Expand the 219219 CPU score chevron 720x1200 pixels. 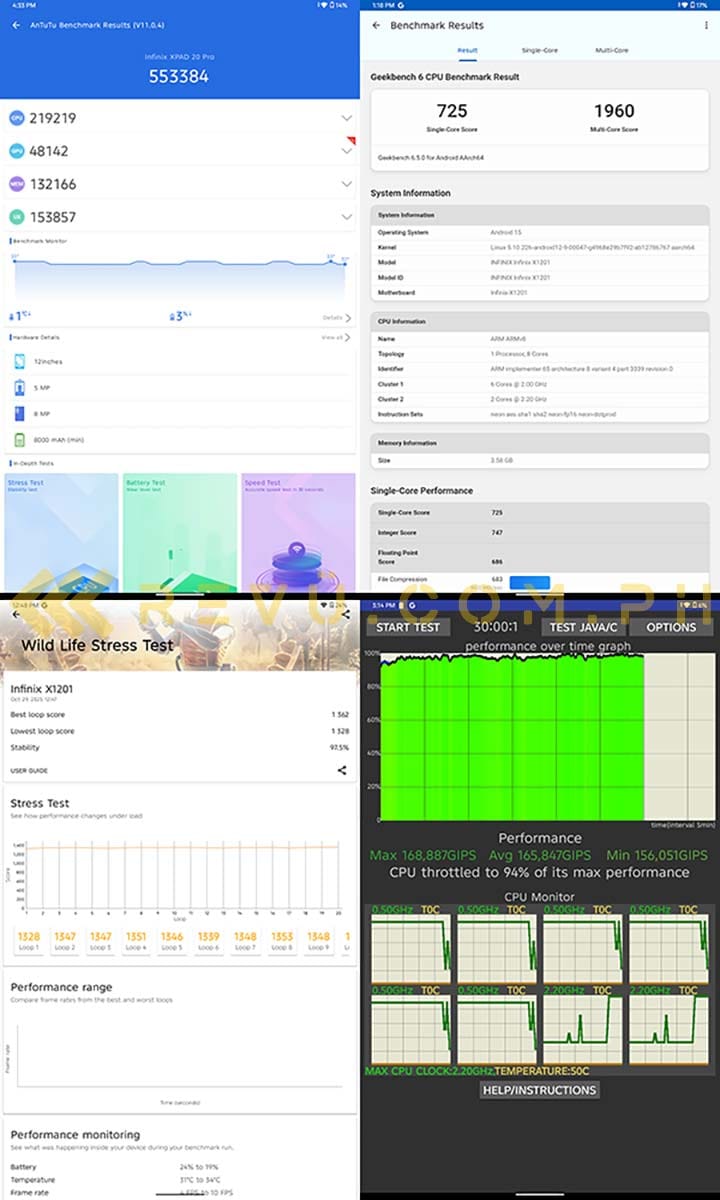[346, 118]
